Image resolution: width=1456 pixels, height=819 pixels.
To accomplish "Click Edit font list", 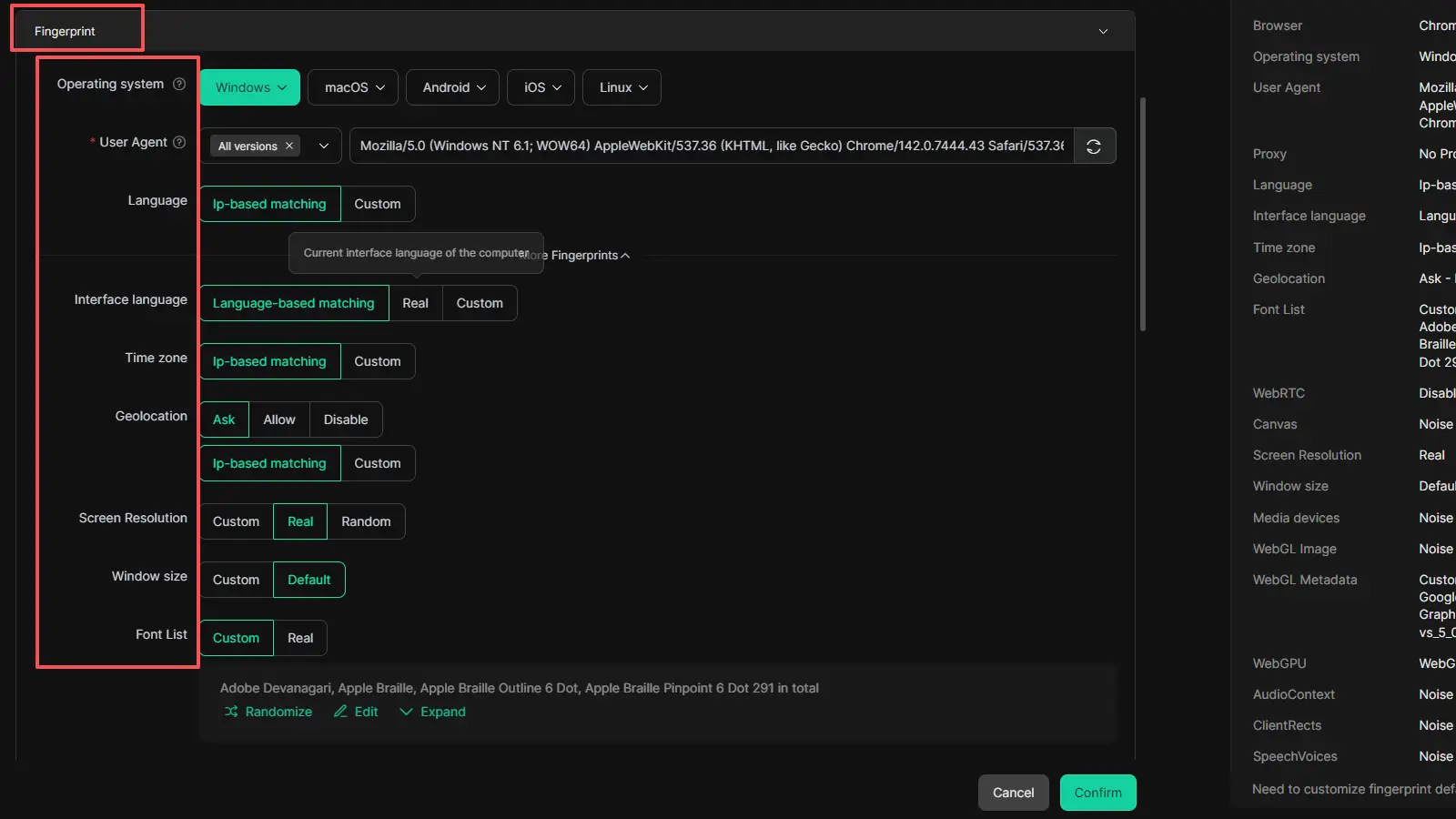I will point(356,712).
